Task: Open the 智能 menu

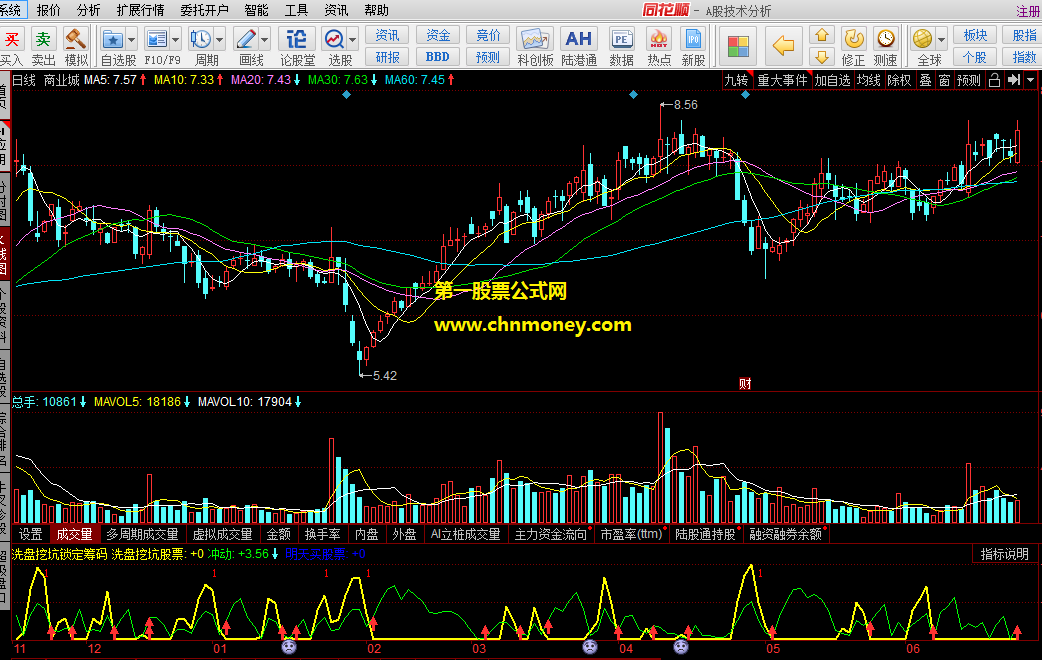Action: (256, 10)
